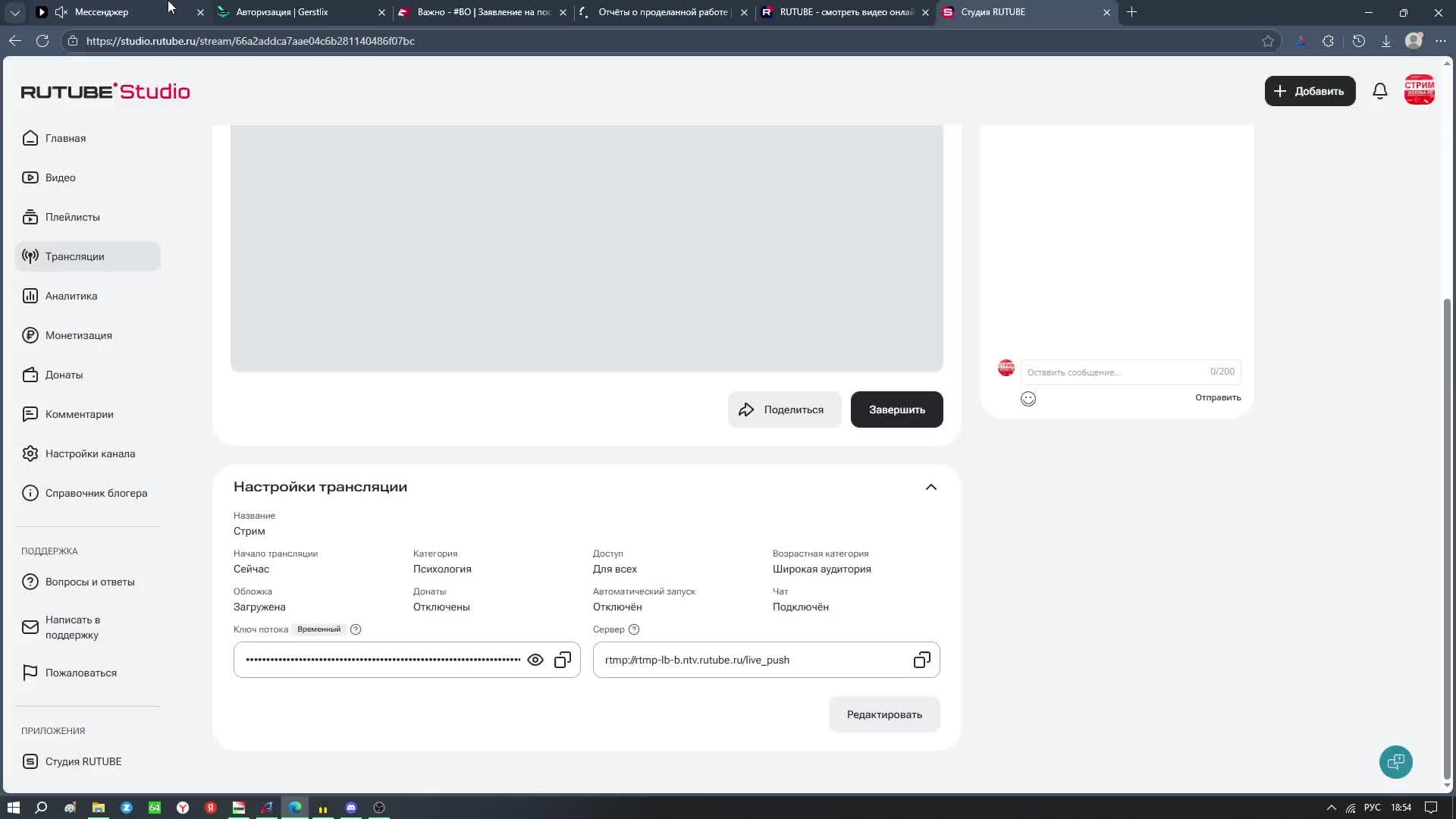Image resolution: width=1456 pixels, height=819 pixels.
Task: Click the Поделиться button
Action: click(783, 409)
